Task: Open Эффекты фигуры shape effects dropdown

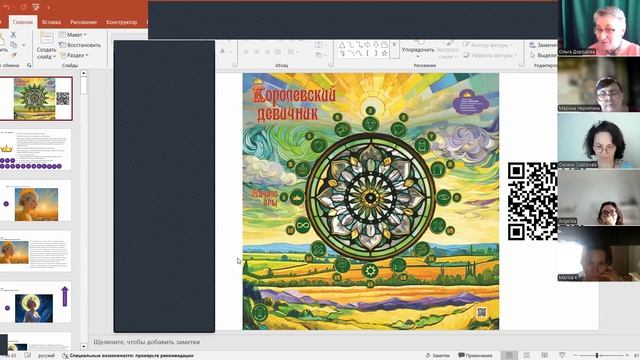Action: tap(491, 55)
